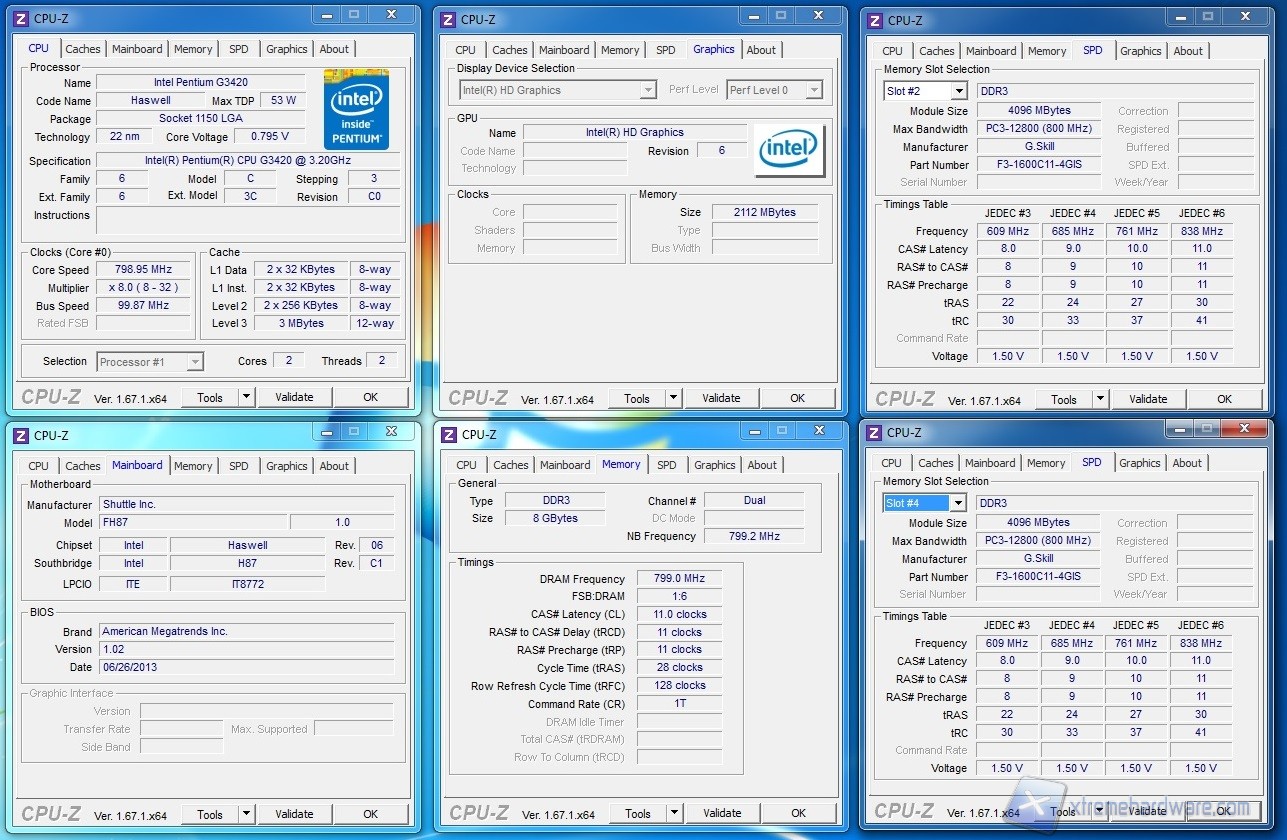
Task: Expand the Intel(R) HD Graphics device dropdown
Action: point(647,90)
